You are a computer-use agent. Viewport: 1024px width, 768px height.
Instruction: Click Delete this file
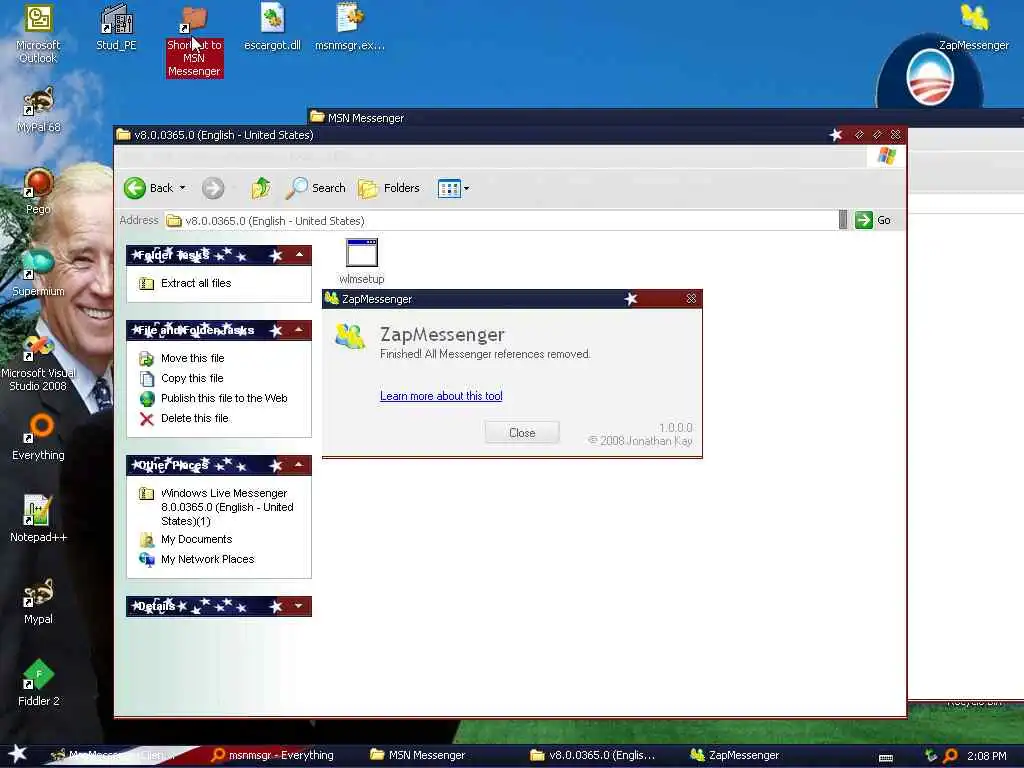195,418
